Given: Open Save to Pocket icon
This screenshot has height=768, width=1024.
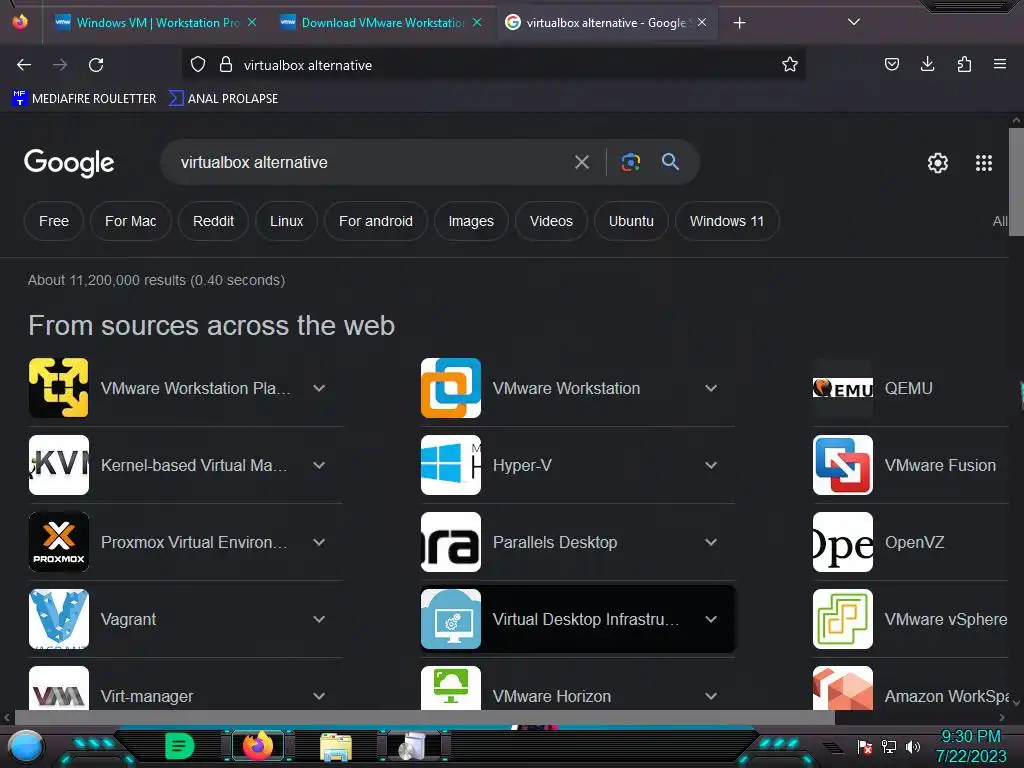Looking at the screenshot, I should 891,64.
